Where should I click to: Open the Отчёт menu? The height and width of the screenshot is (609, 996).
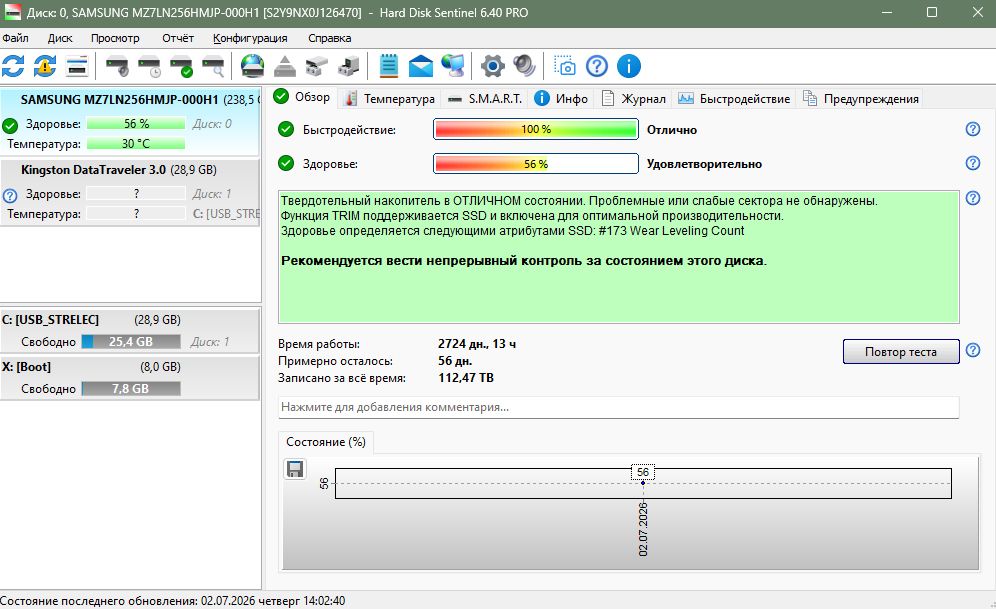click(178, 38)
